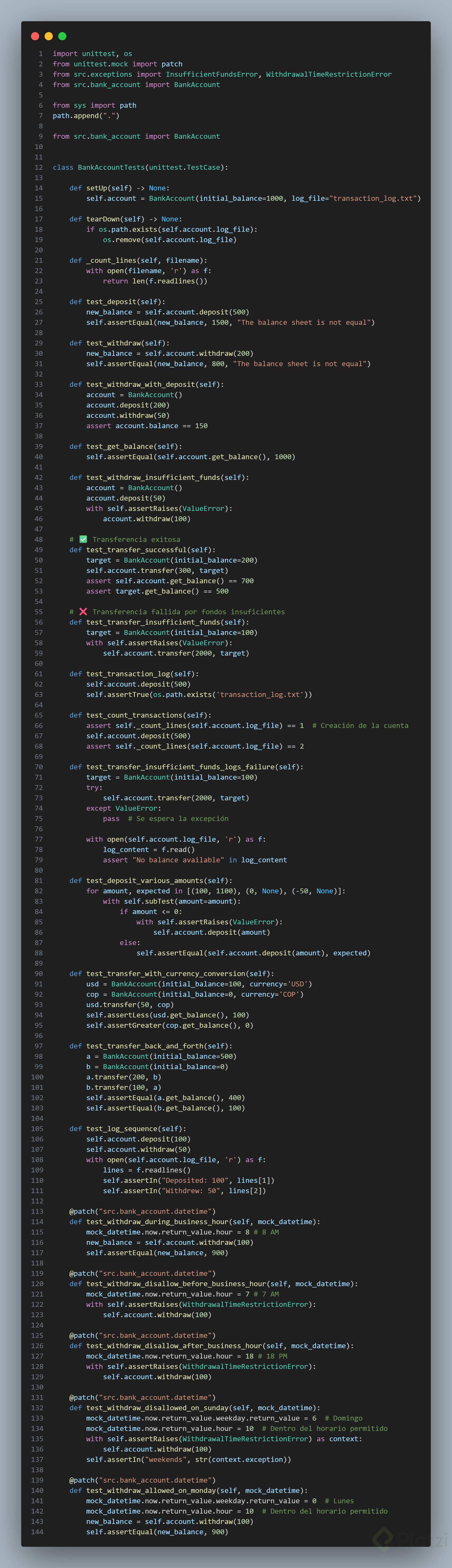452x1568 pixels.
Task: Click the '# 7 AM' comment
Action: tap(267, 1294)
